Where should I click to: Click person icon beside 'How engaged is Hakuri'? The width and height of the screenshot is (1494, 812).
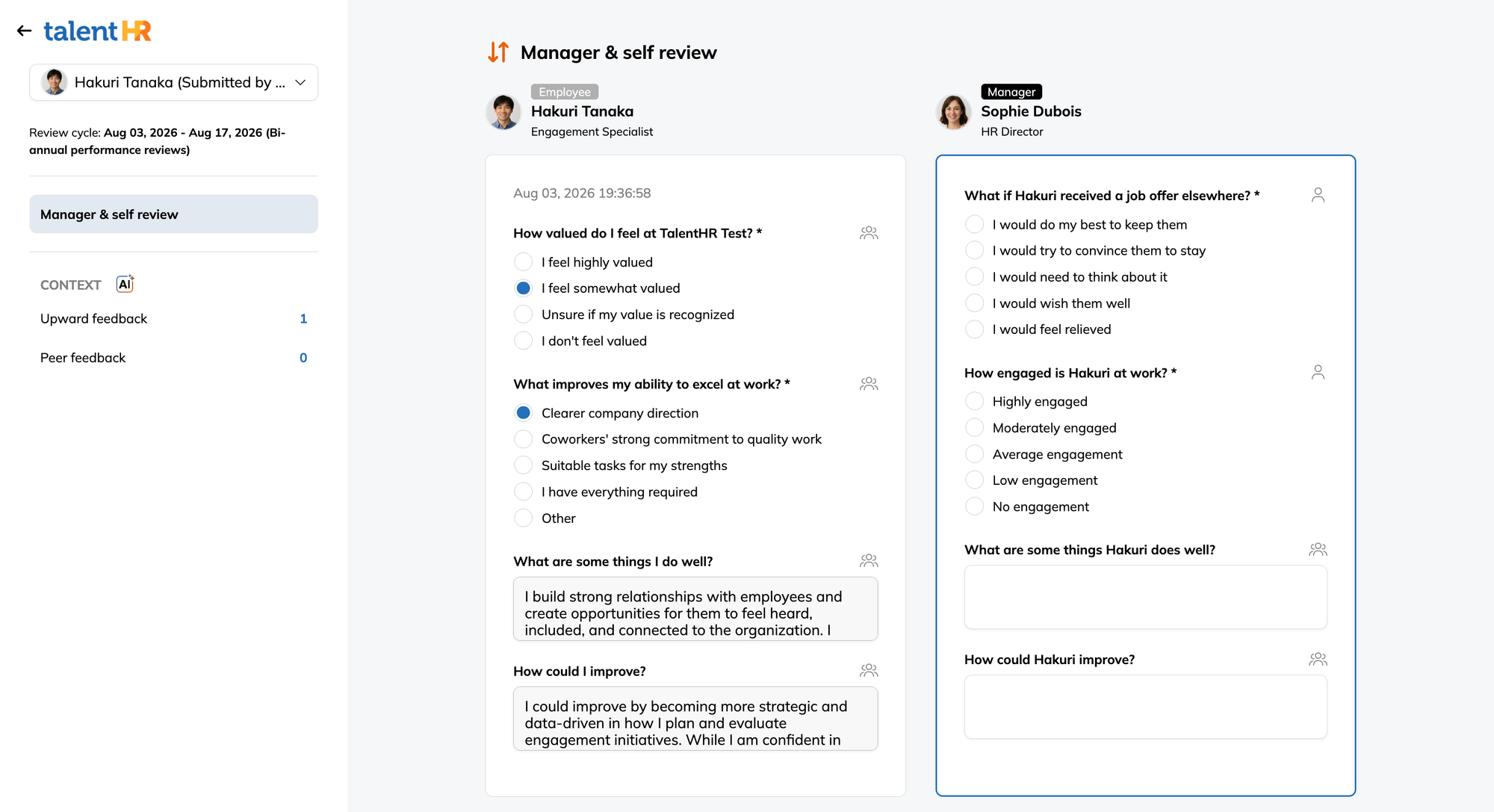(1318, 372)
